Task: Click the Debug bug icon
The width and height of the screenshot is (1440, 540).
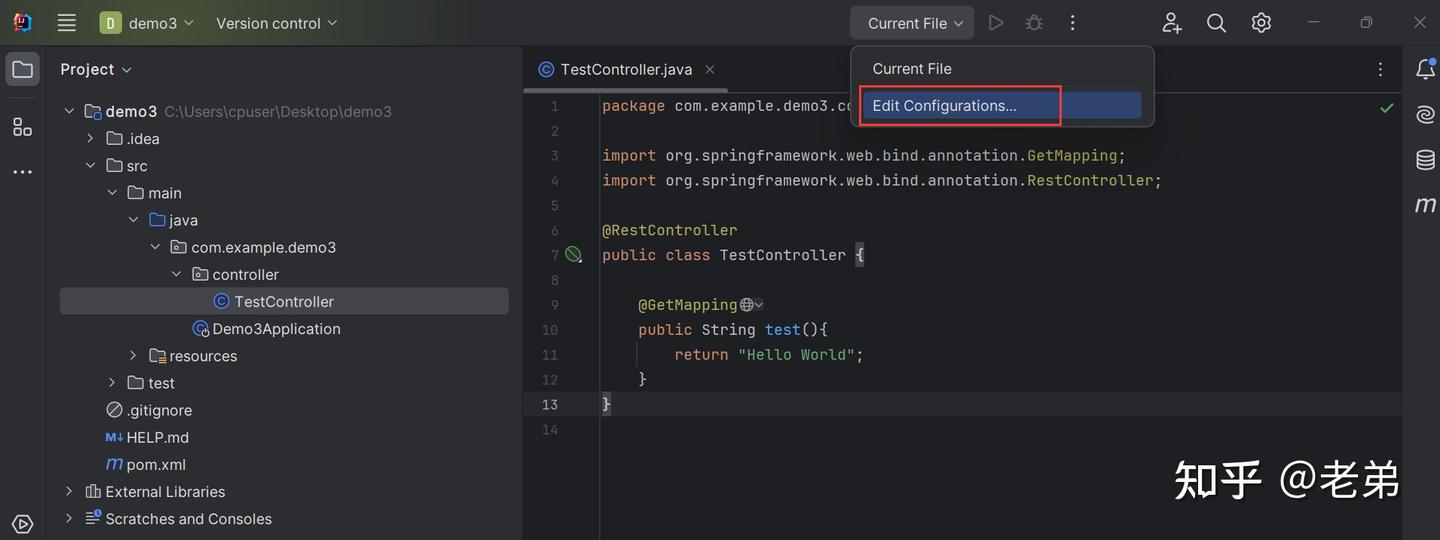Action: point(1034,23)
